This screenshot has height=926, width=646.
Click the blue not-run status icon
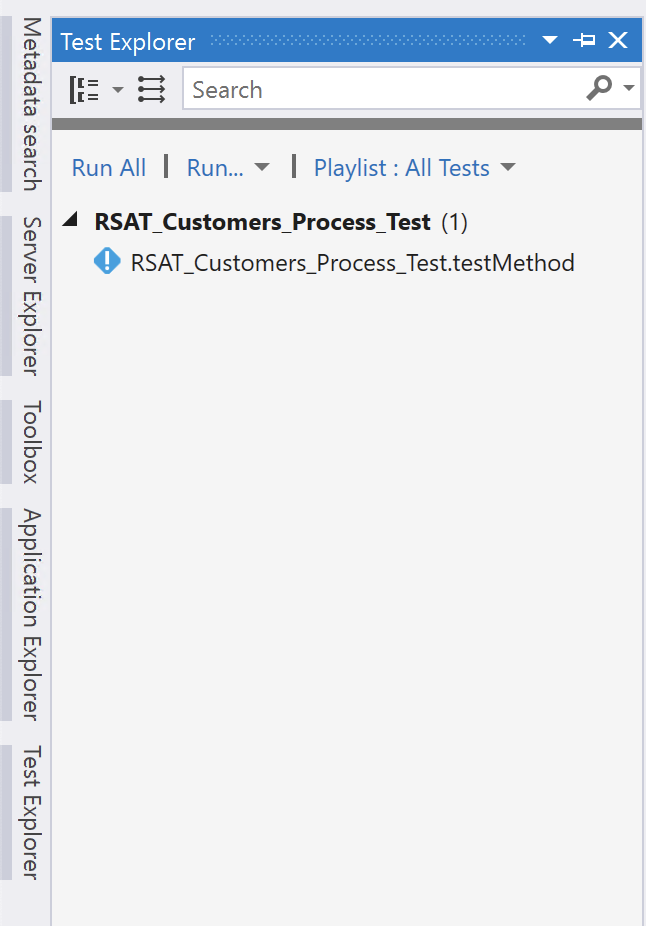[x=107, y=262]
